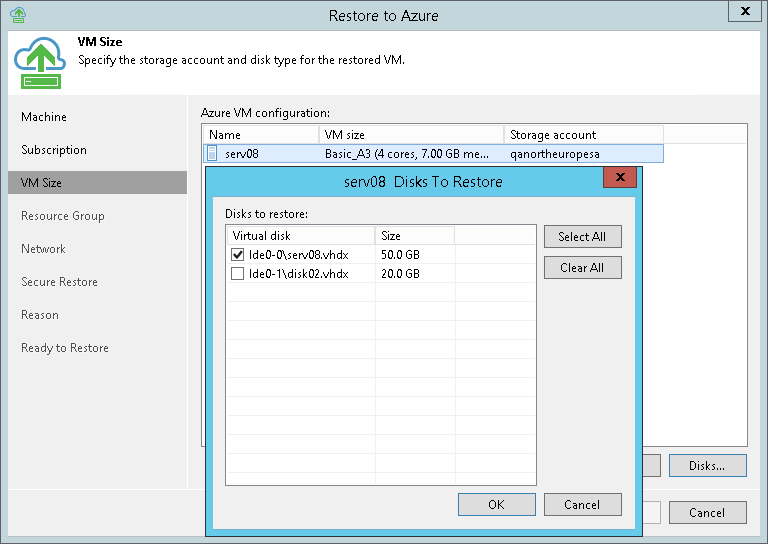This screenshot has width=768, height=544.
Task: Go to the Network wizard step
Action: [43, 249]
